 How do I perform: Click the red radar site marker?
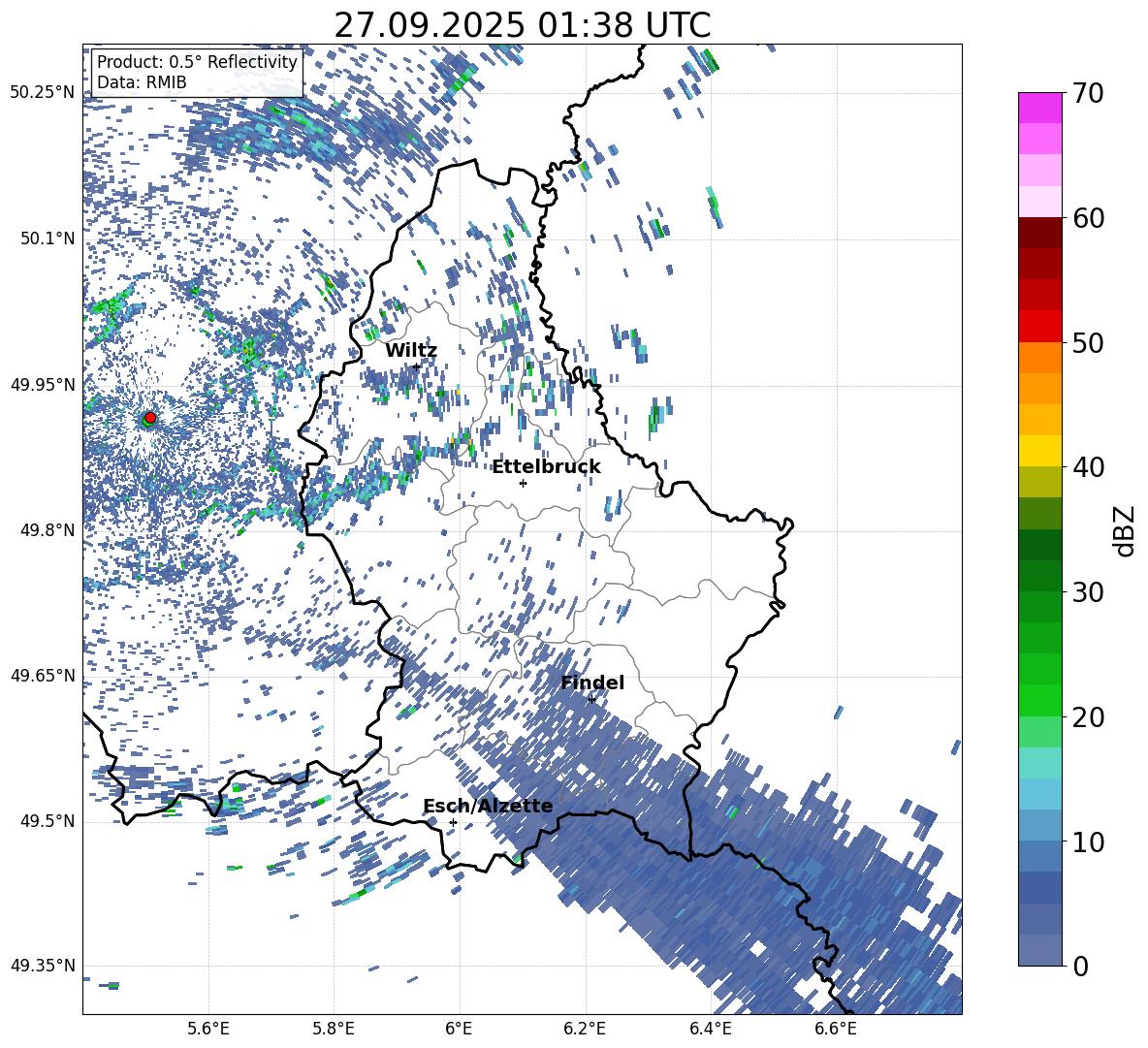(x=150, y=417)
